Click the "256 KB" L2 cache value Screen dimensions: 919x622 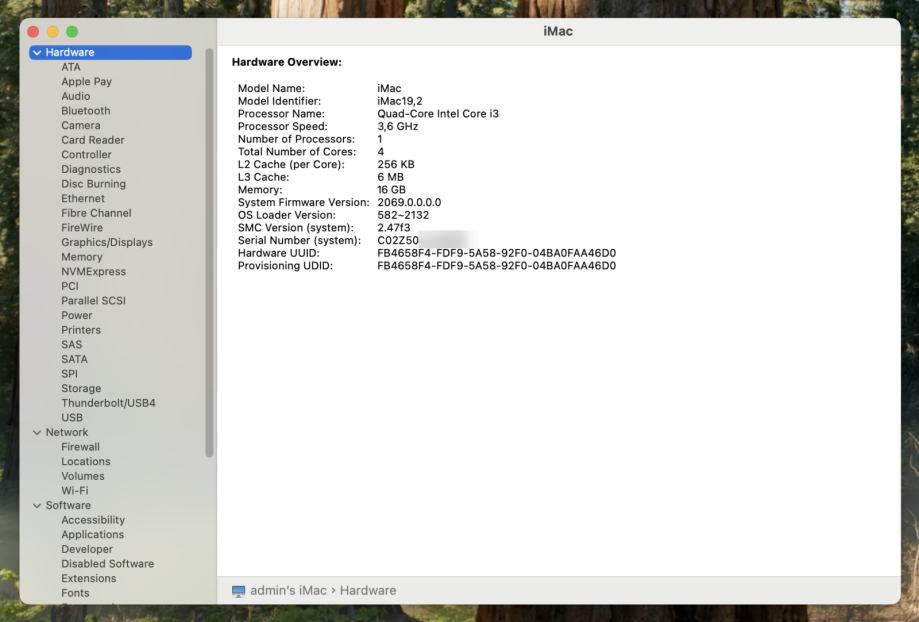[396, 165]
